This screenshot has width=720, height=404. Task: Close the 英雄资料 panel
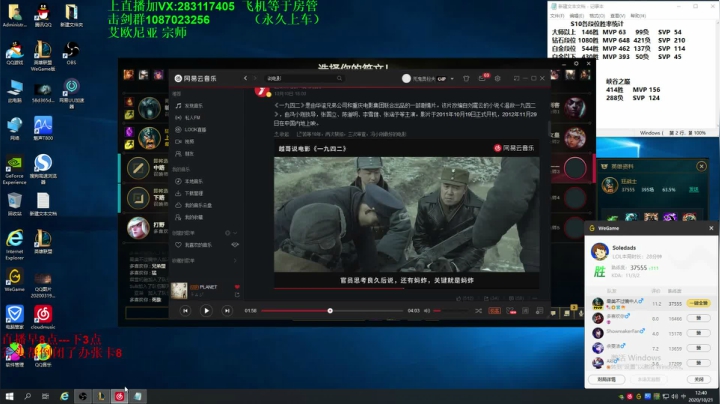pos(701,166)
